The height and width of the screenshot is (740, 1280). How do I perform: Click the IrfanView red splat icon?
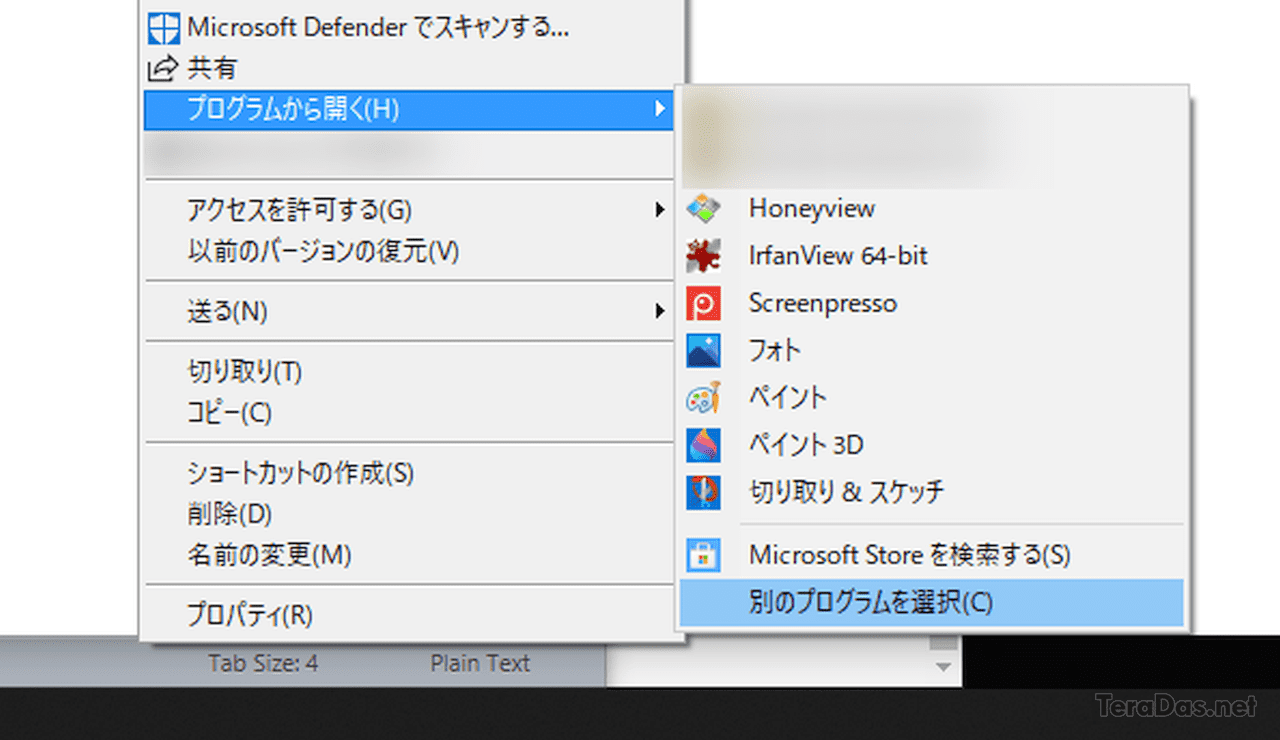coord(703,257)
